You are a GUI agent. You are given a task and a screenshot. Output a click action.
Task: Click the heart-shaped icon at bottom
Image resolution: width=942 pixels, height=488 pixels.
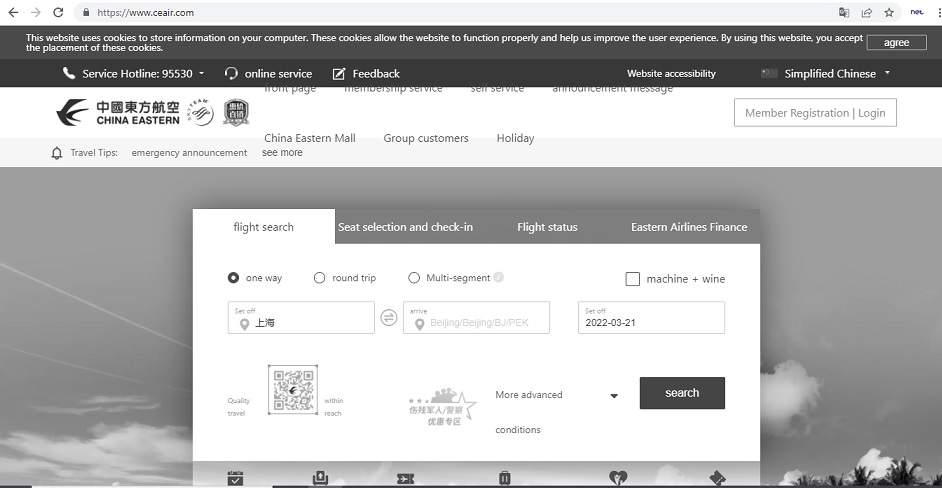point(618,478)
